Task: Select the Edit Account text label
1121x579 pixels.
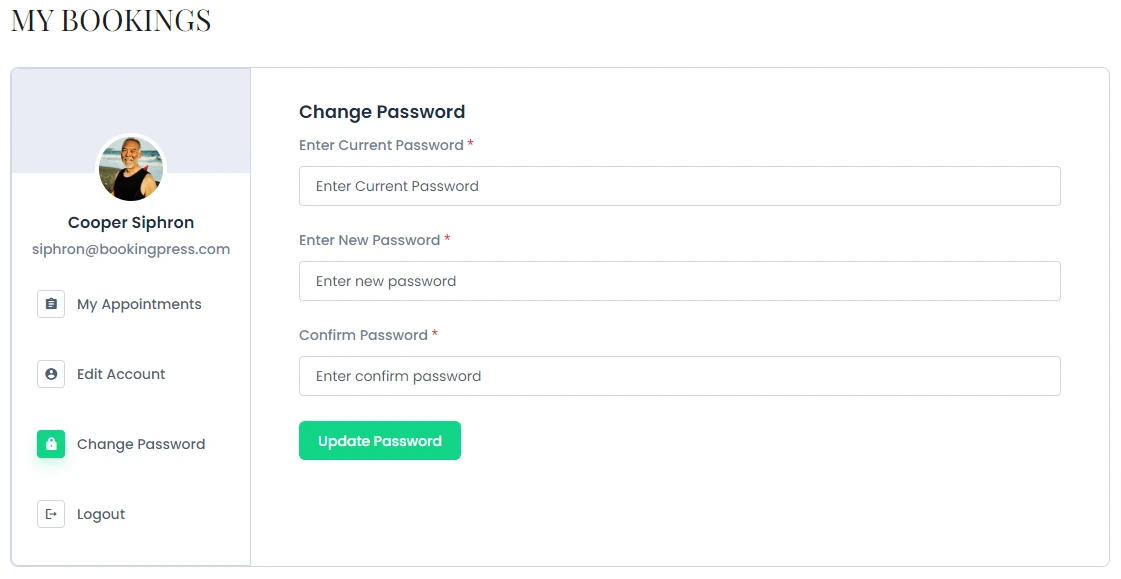Action: click(121, 374)
